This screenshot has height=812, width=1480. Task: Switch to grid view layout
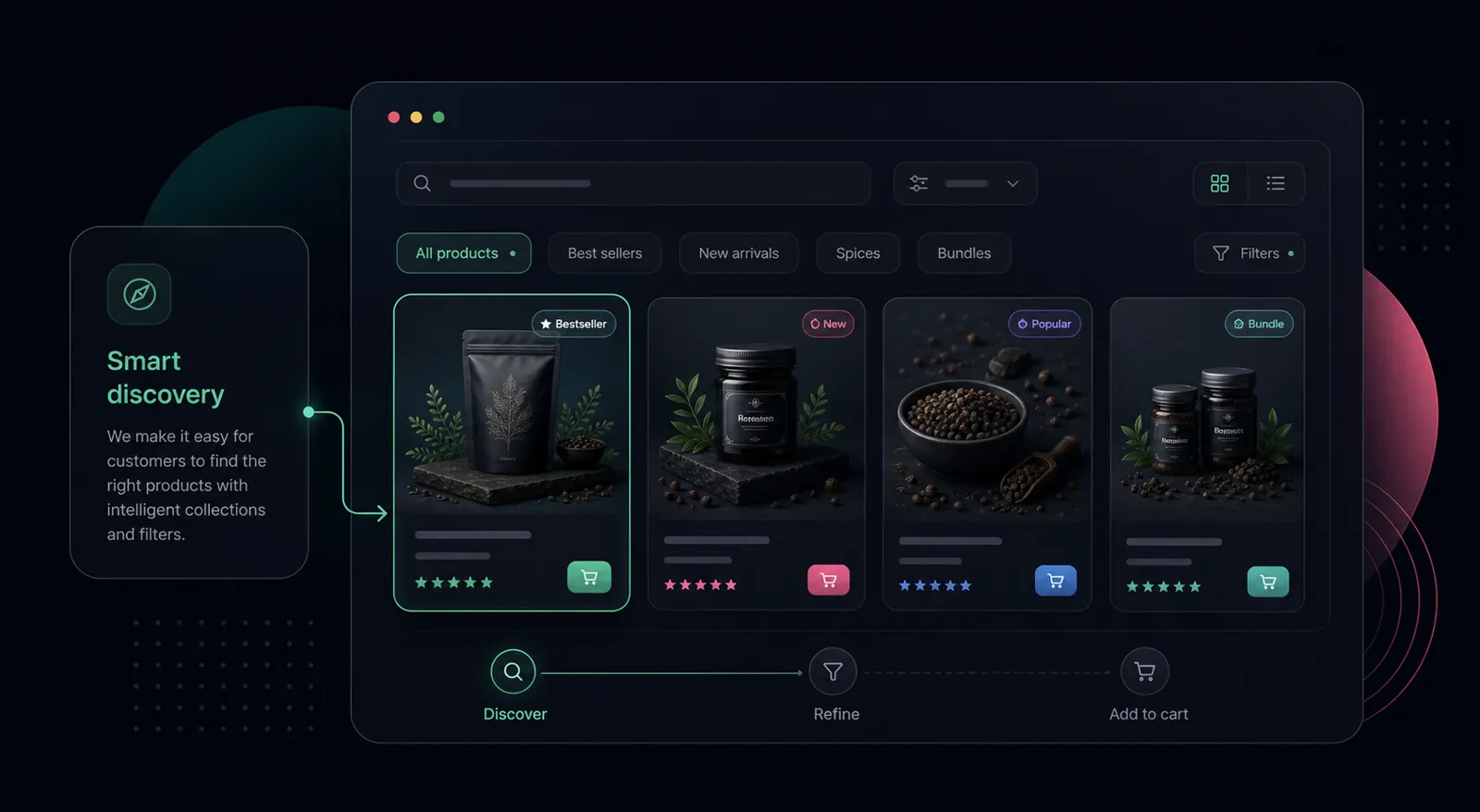[x=1220, y=183]
